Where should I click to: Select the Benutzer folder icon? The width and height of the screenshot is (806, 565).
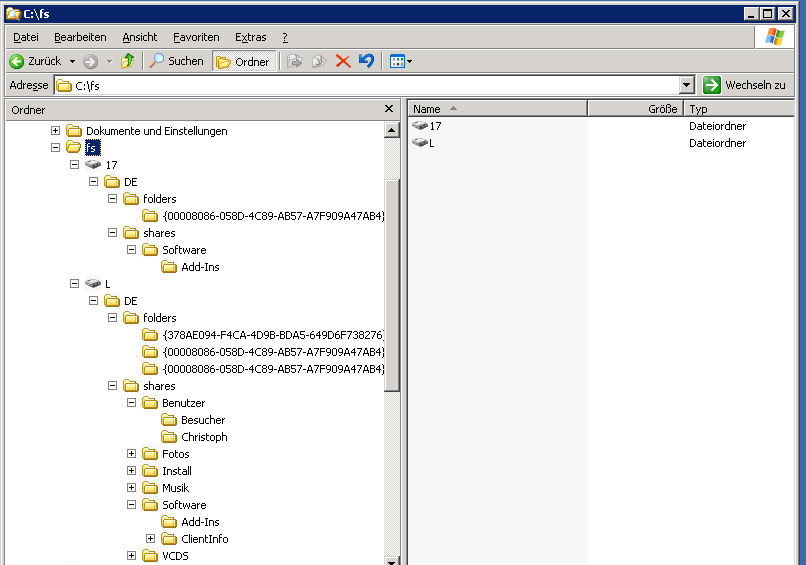point(150,403)
